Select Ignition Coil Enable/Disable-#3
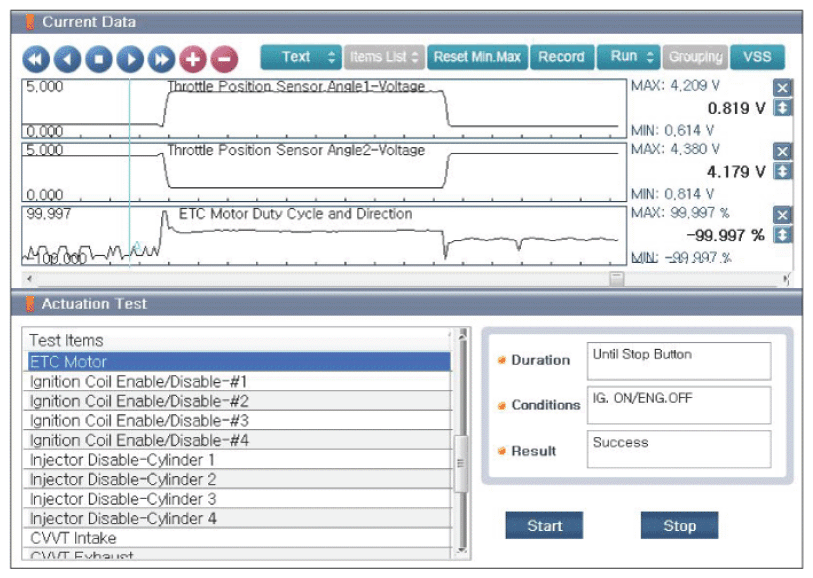Image resolution: width=813 pixels, height=578 pixels. coord(237,420)
